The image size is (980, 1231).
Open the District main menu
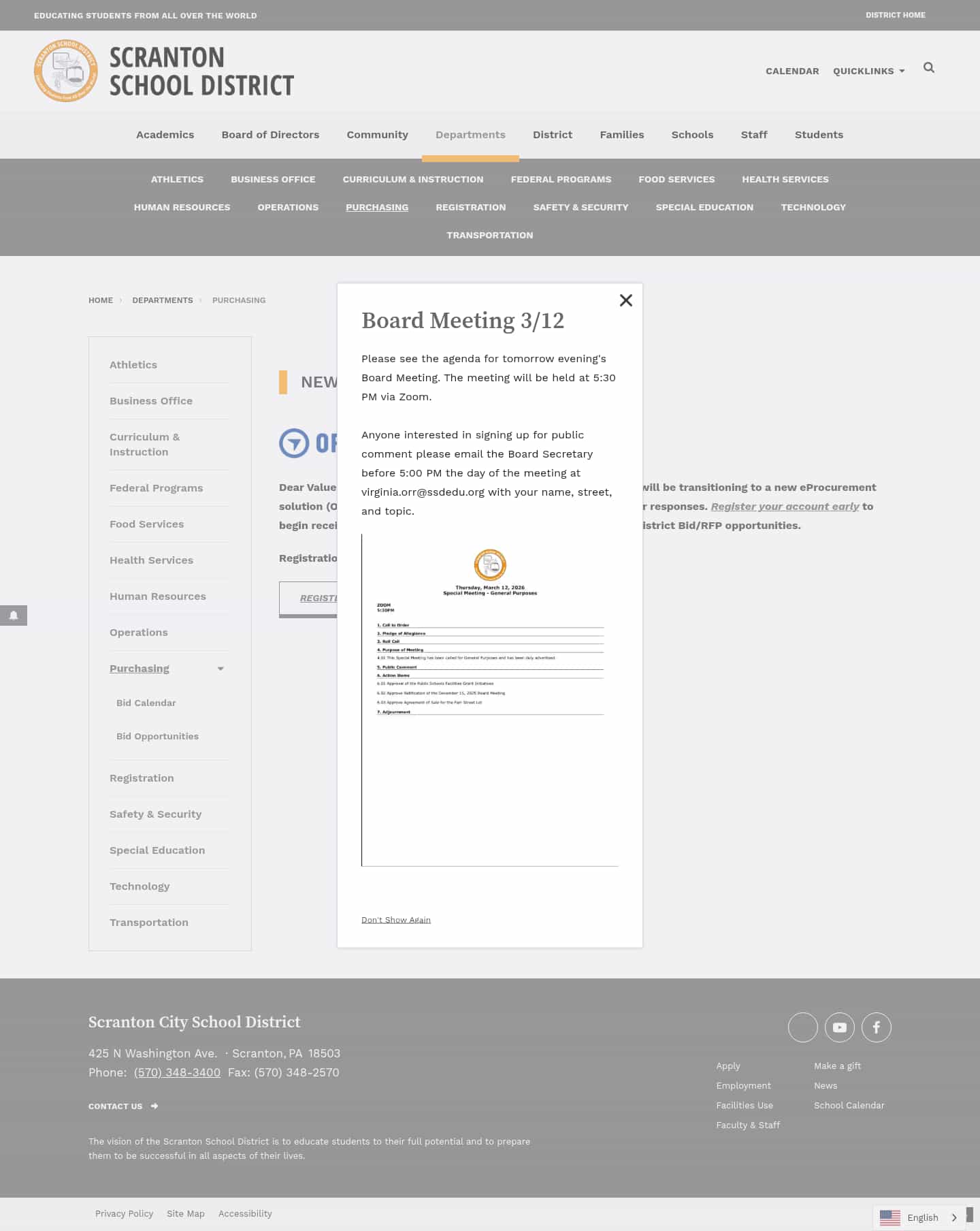coord(553,135)
